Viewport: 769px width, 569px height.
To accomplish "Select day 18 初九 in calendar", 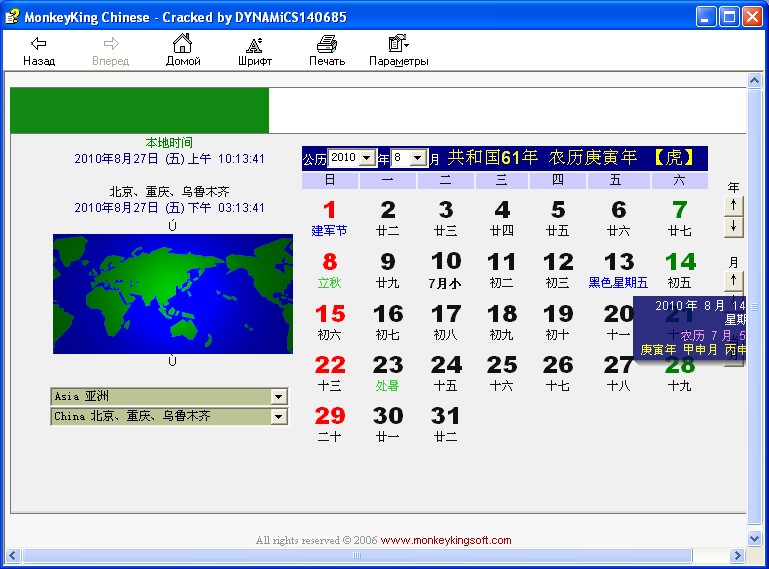I will tap(502, 322).
